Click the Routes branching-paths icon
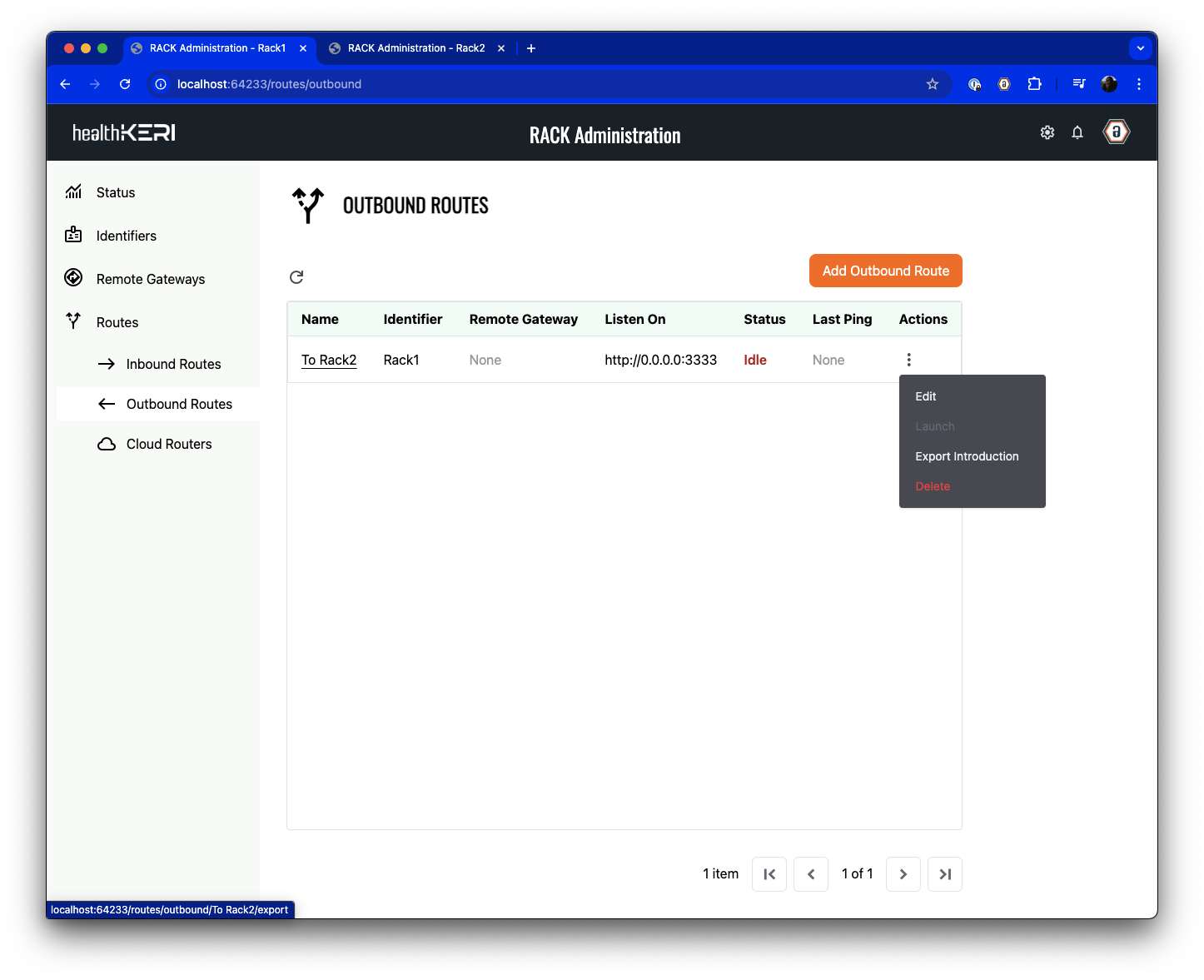1204x980 pixels. tap(73, 321)
